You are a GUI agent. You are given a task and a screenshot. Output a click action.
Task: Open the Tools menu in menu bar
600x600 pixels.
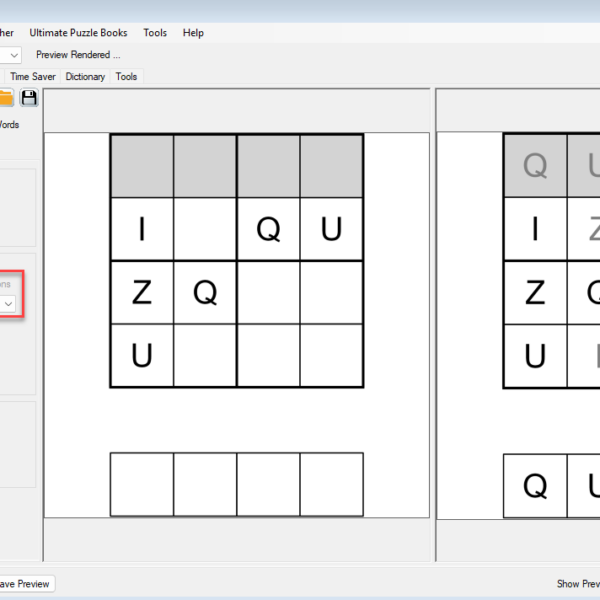pos(155,33)
